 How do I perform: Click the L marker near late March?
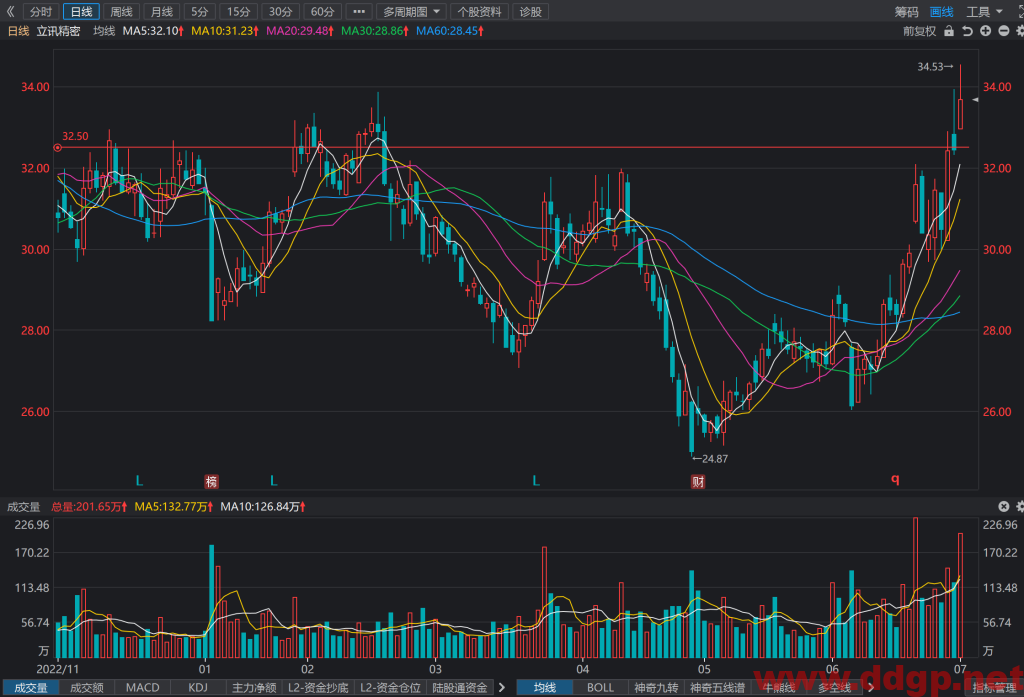(536, 481)
